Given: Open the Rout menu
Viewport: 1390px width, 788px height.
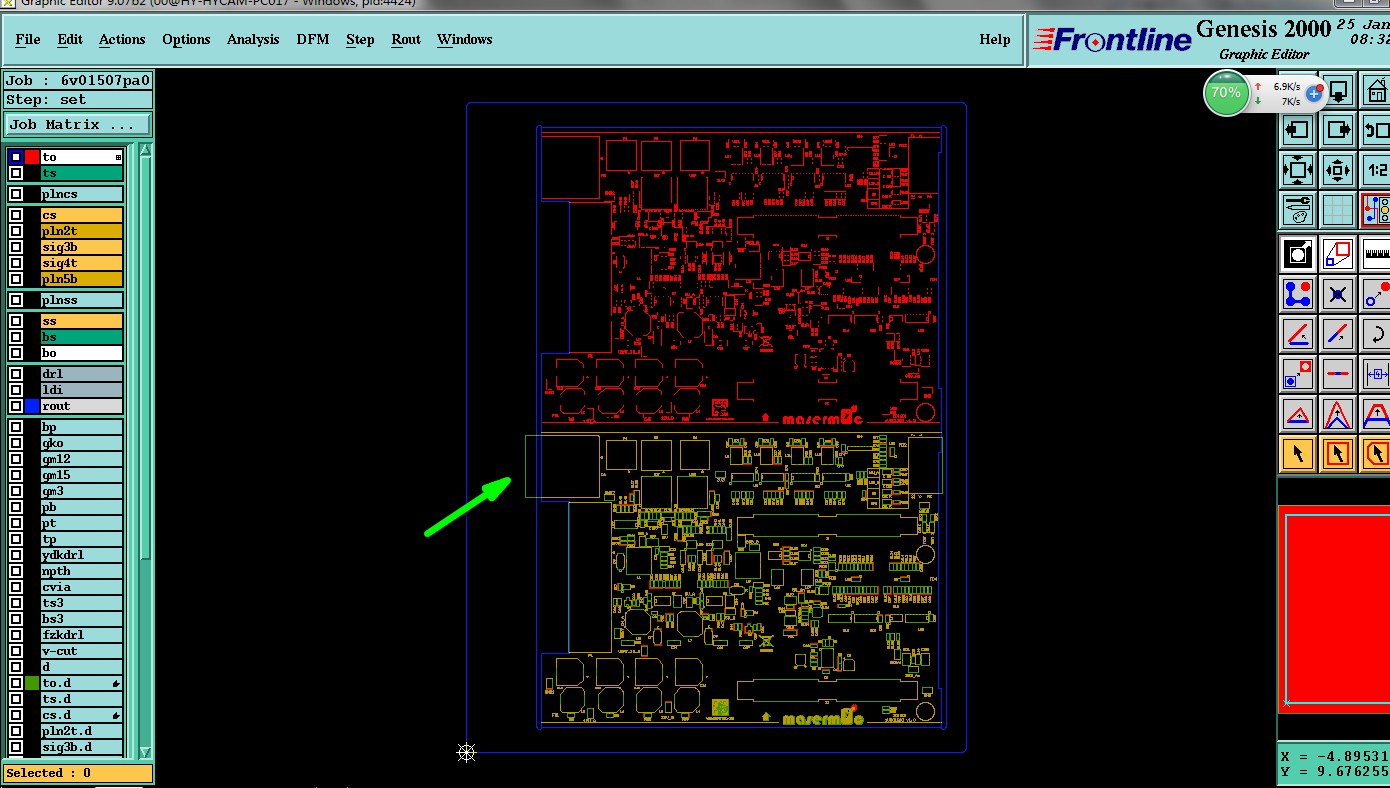Looking at the screenshot, I should [x=406, y=39].
